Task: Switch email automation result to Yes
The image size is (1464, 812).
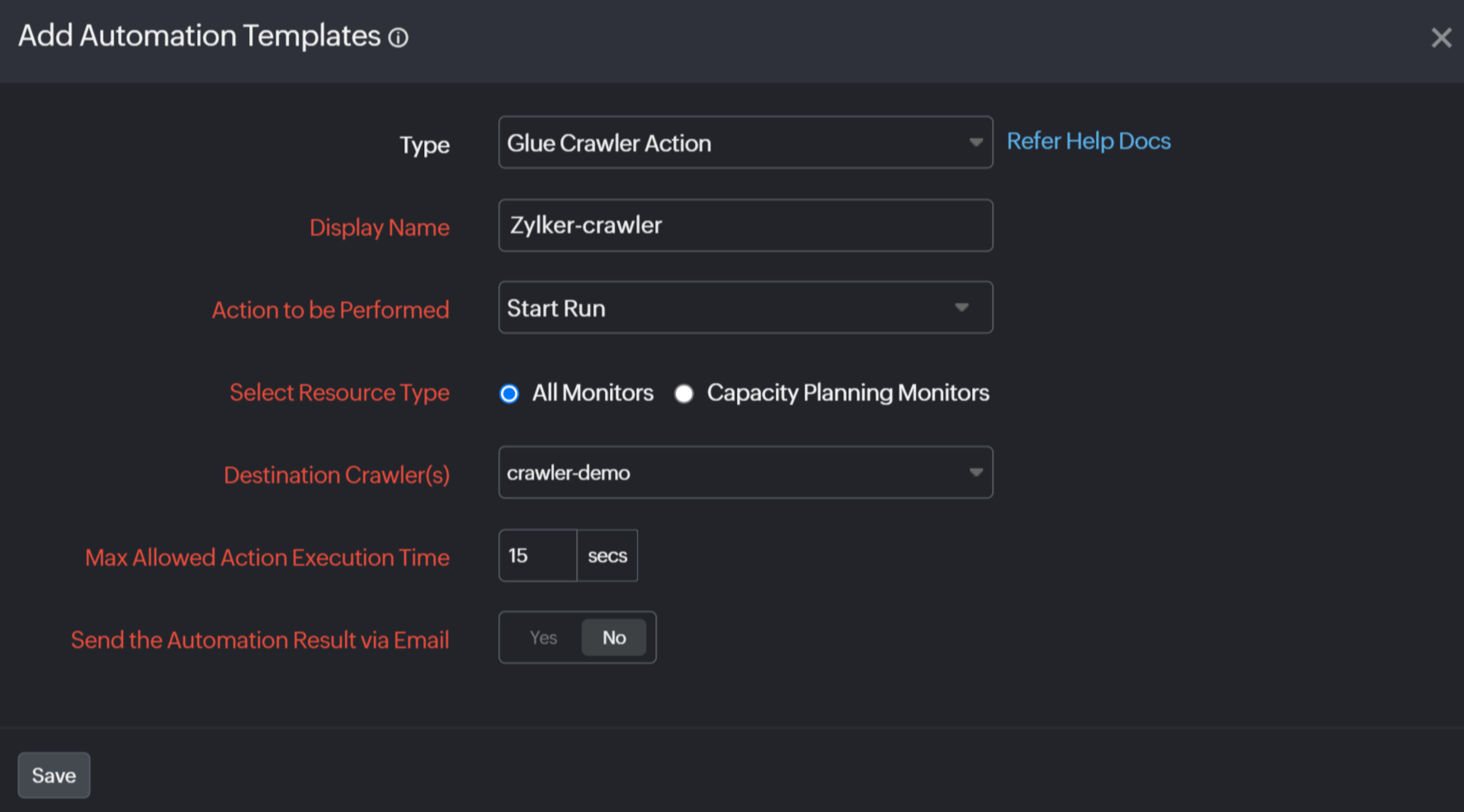Action: [543, 638]
